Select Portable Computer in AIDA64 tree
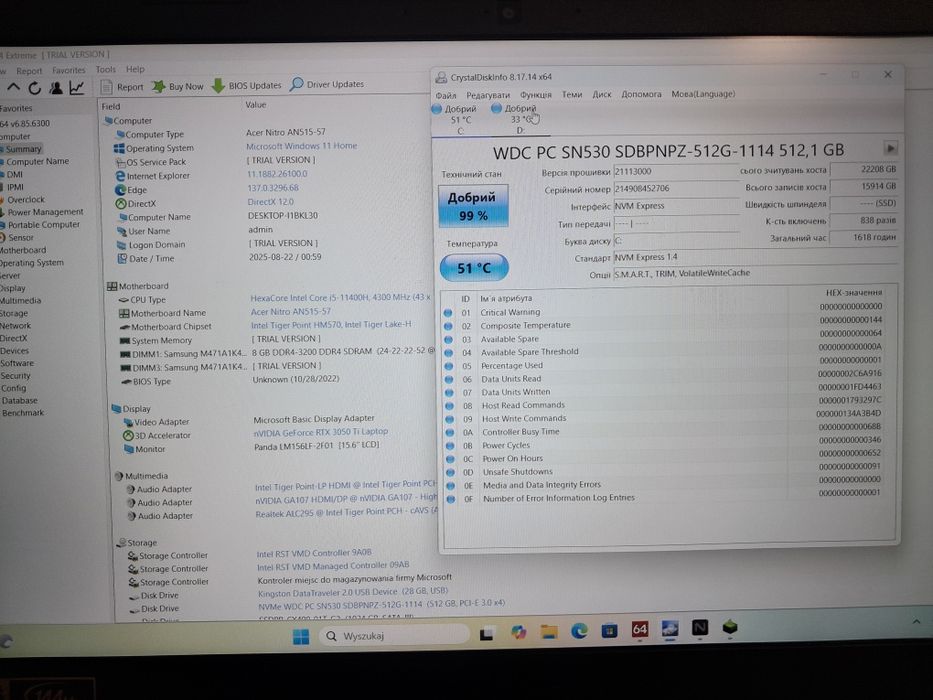The width and height of the screenshot is (933, 700). click(43, 224)
